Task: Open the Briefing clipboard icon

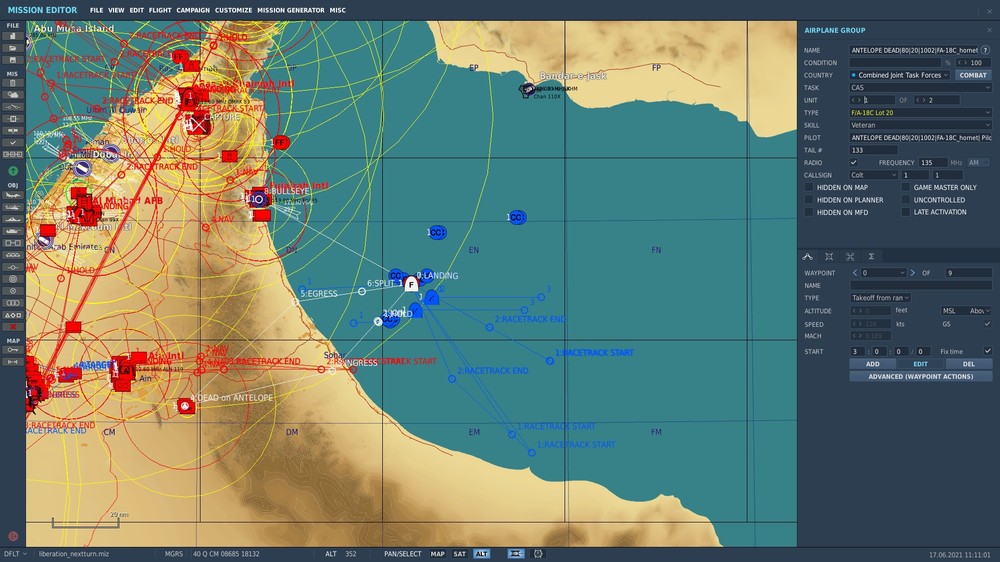Action: click(13, 83)
